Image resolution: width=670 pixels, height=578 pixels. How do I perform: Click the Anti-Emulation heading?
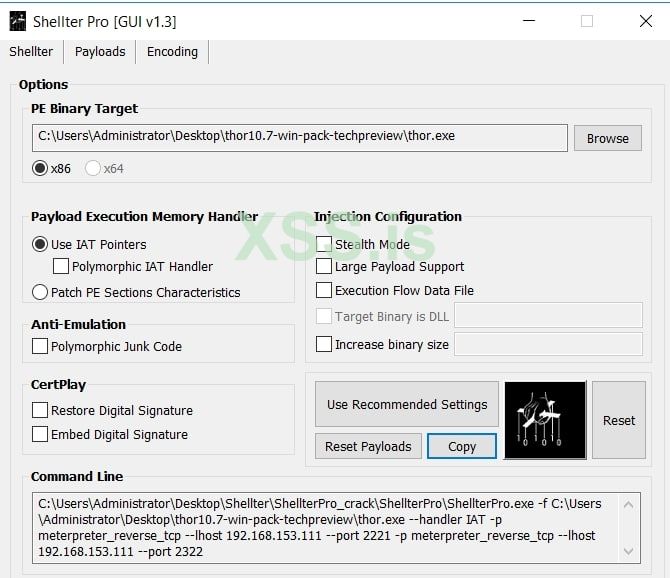pyautogui.click(x=79, y=325)
